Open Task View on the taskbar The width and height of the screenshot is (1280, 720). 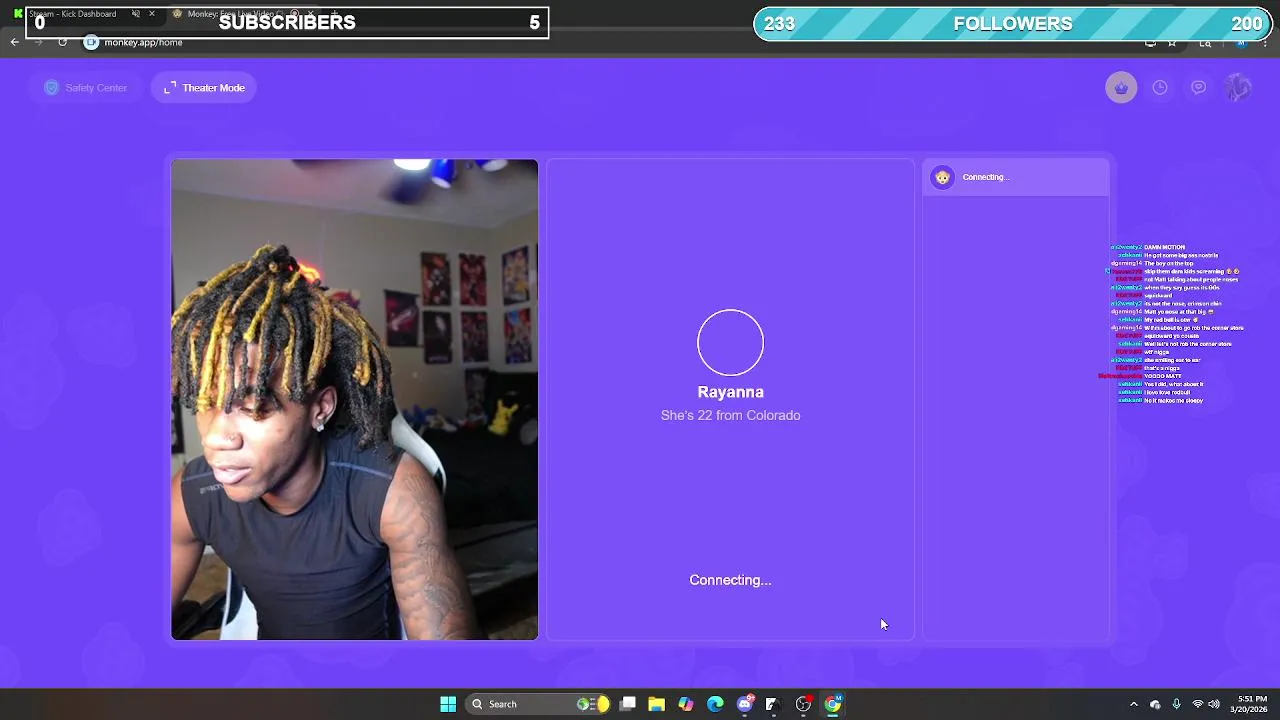(x=628, y=704)
